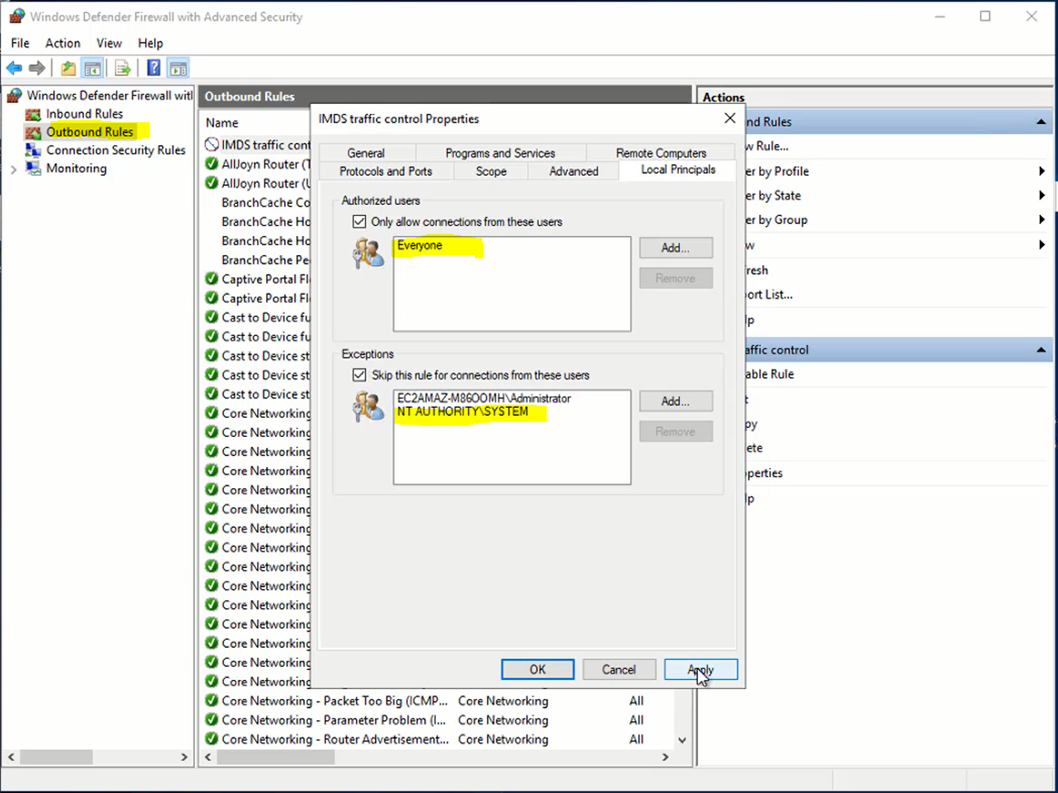Close the IMDS traffic control Properties dialog
1058x793 pixels.
[729, 119]
